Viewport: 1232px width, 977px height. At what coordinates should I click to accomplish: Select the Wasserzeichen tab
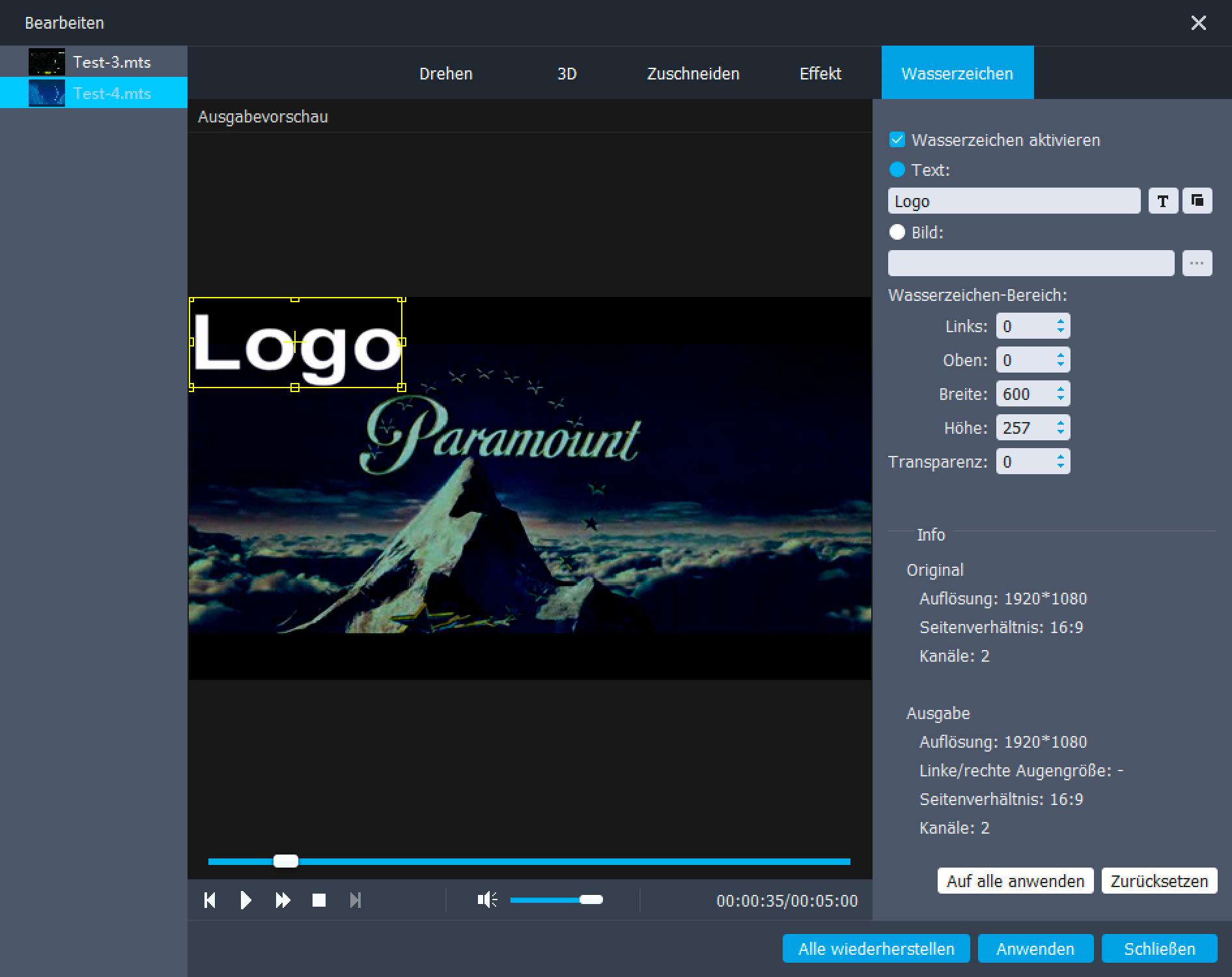click(x=957, y=73)
